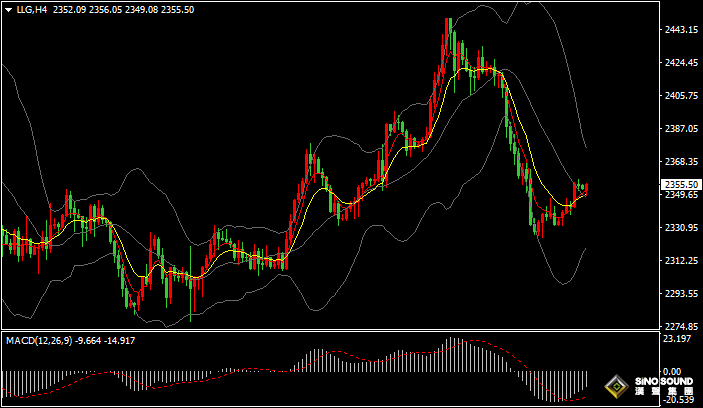Open the dropdown triangle beside LLG,H4
703x408 pixels.
tap(8, 10)
